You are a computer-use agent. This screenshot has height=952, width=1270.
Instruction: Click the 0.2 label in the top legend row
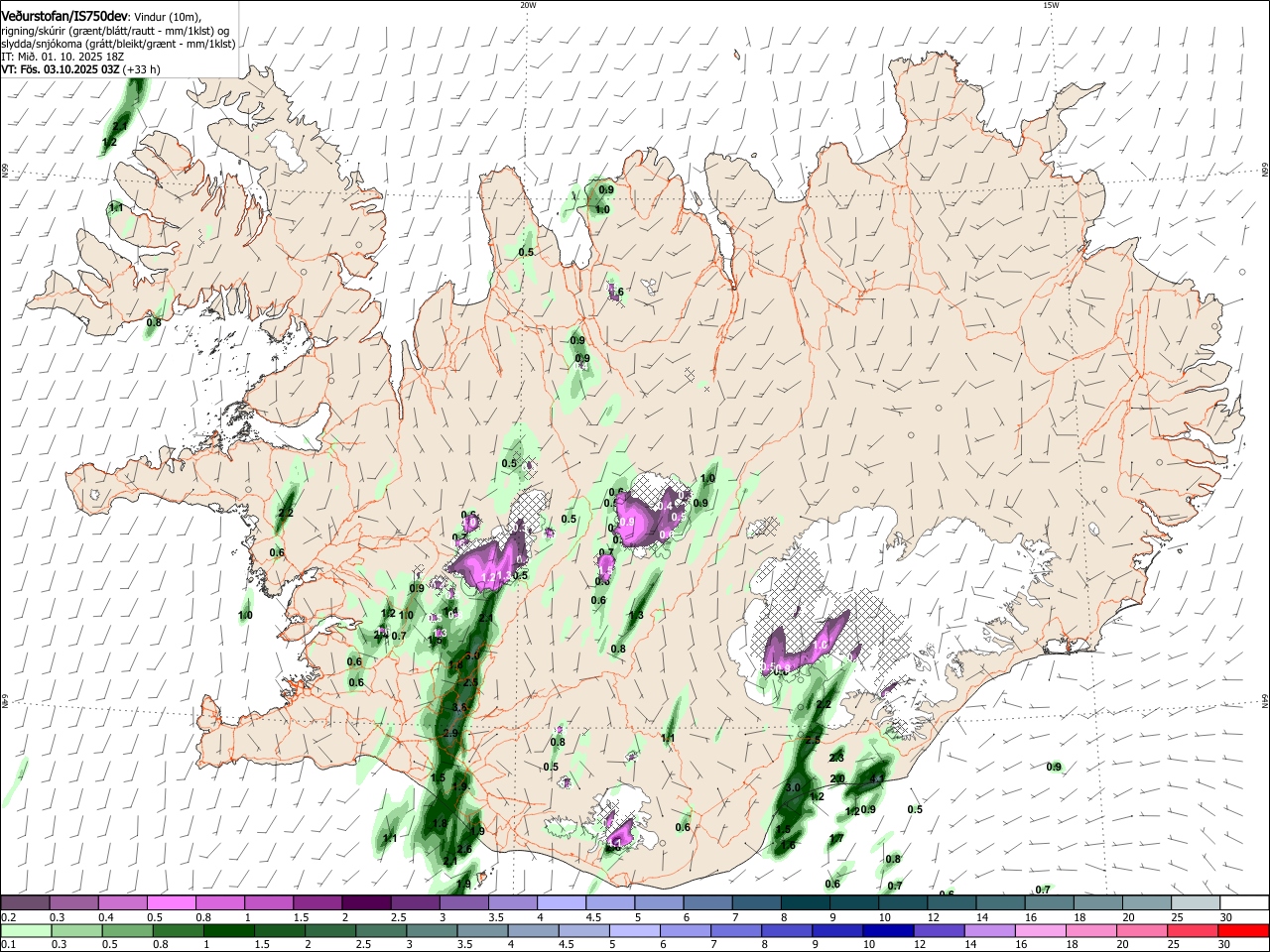tap(8, 917)
